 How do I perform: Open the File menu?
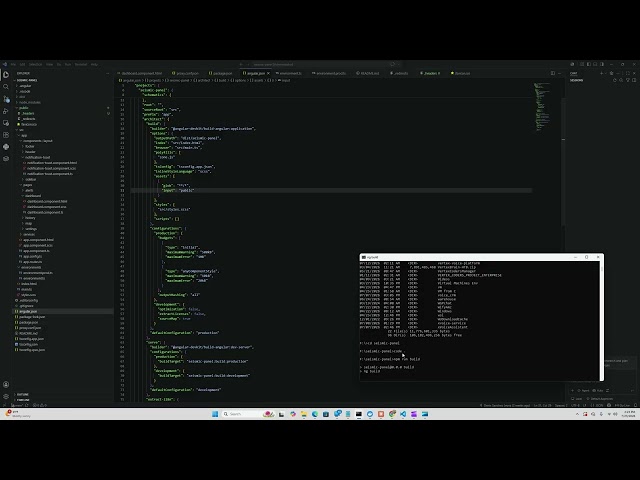13,64
